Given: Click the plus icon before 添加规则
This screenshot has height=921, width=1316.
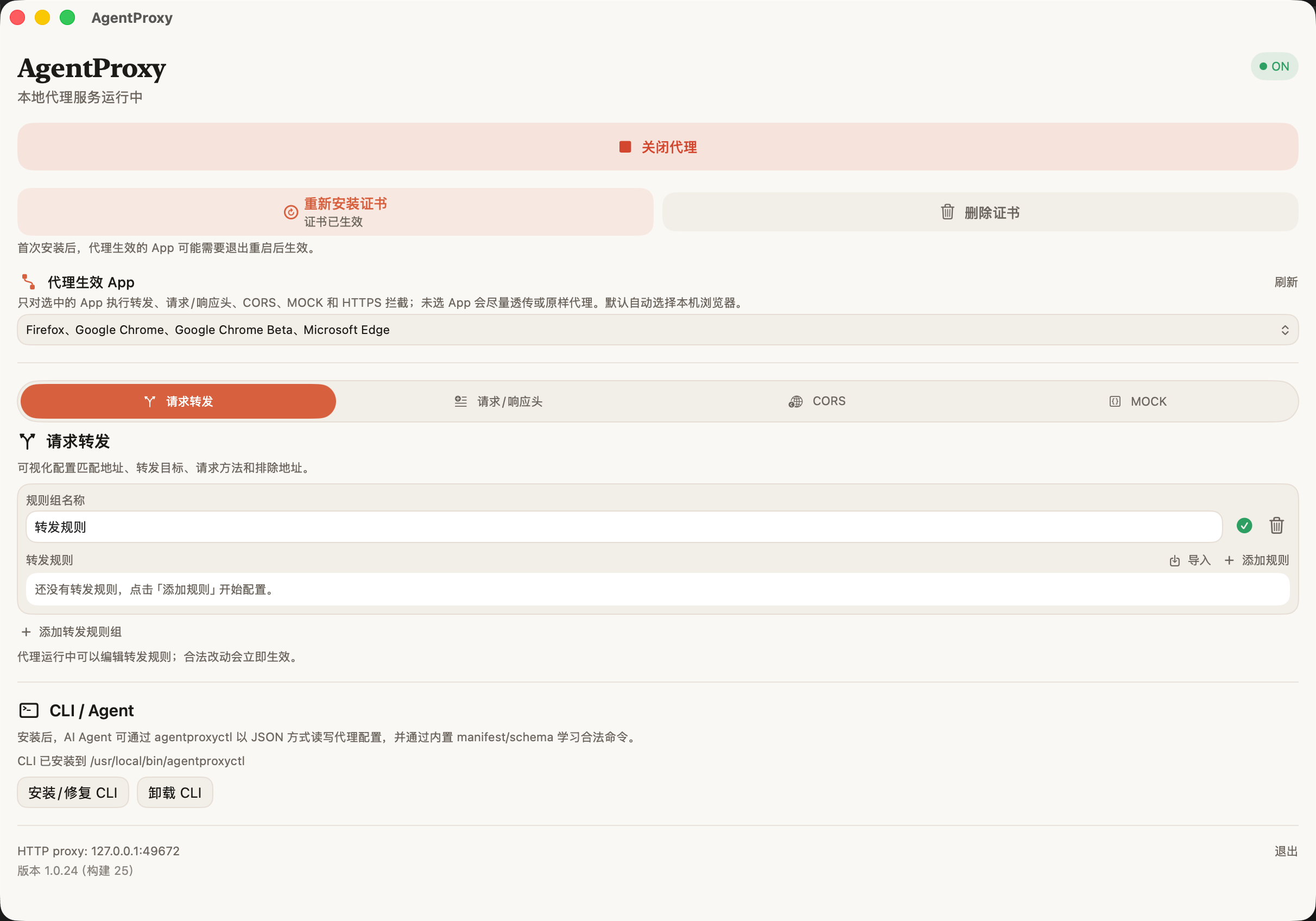Looking at the screenshot, I should click(x=1228, y=560).
